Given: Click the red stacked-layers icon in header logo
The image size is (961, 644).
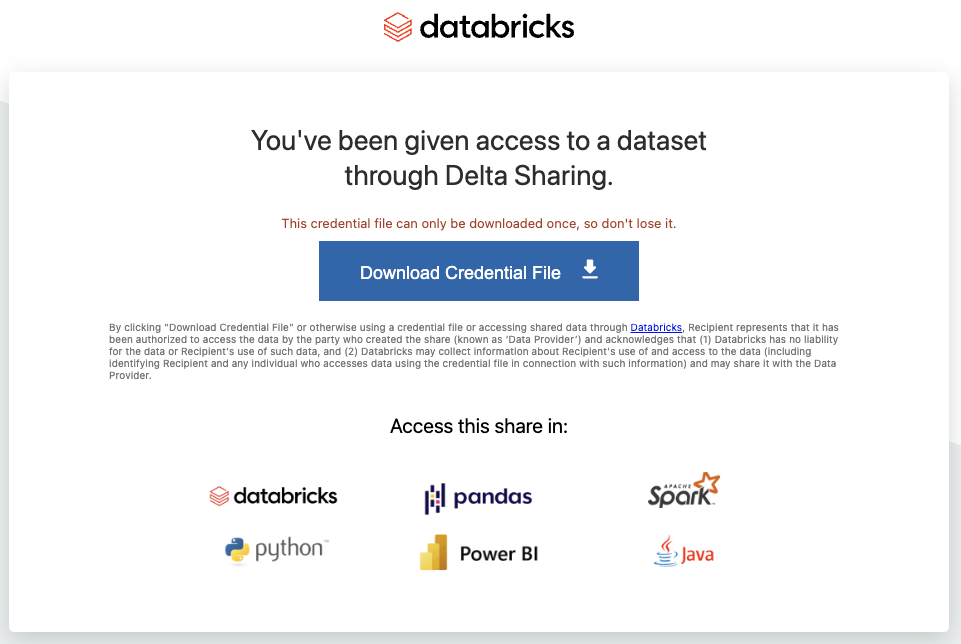Looking at the screenshot, I should point(398,27).
